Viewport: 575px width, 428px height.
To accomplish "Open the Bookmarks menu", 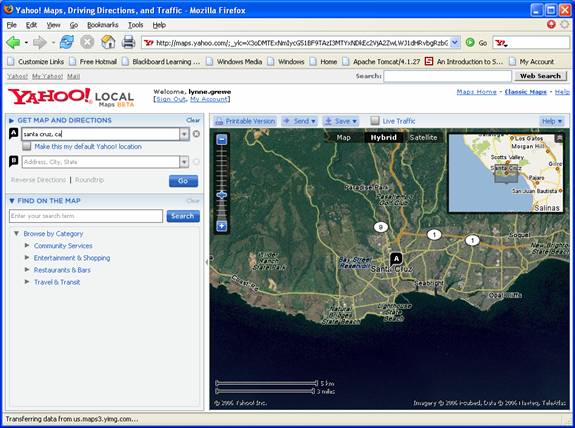I will [x=103, y=25].
